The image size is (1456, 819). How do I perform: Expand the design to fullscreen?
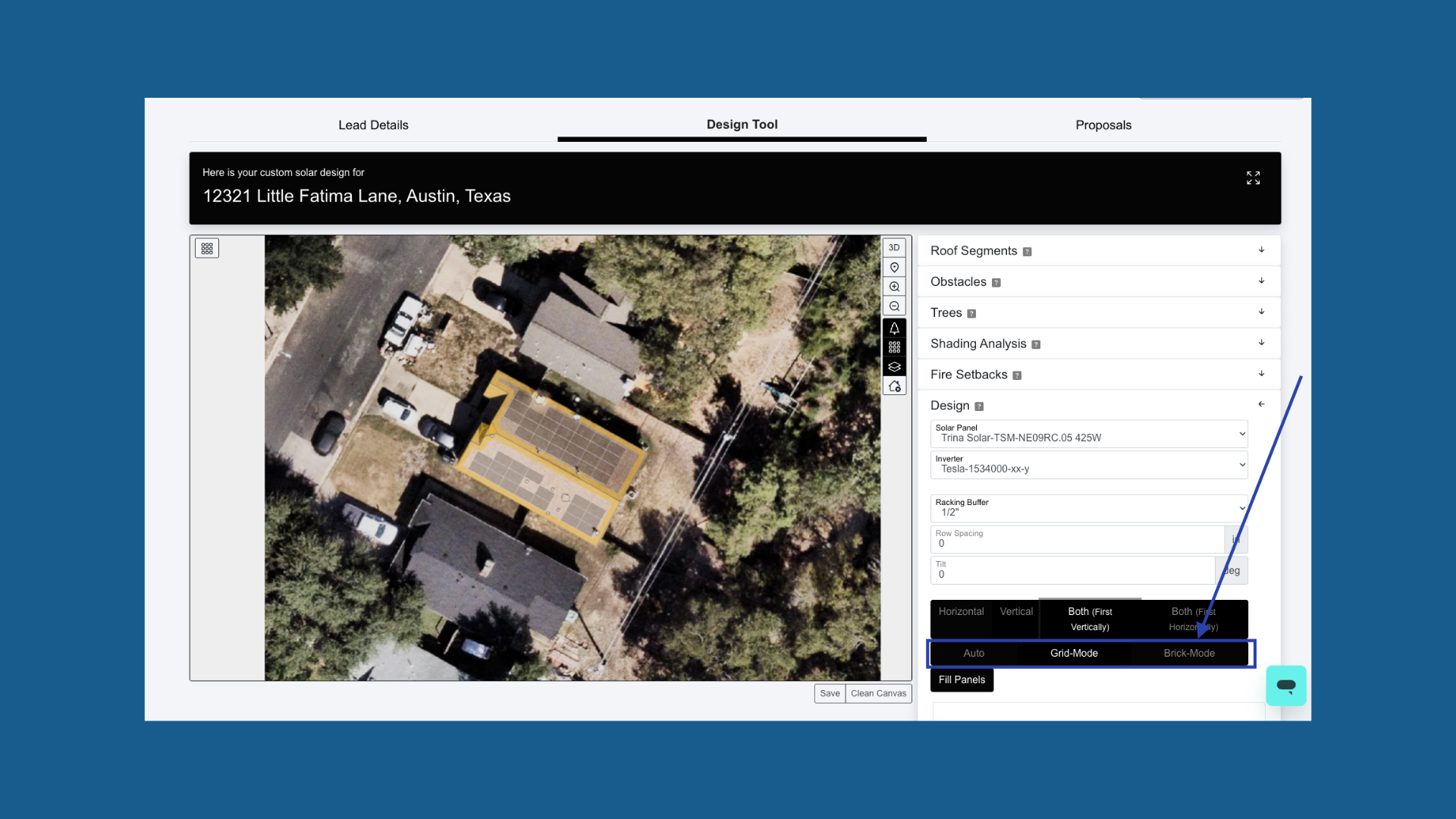[x=1253, y=177]
